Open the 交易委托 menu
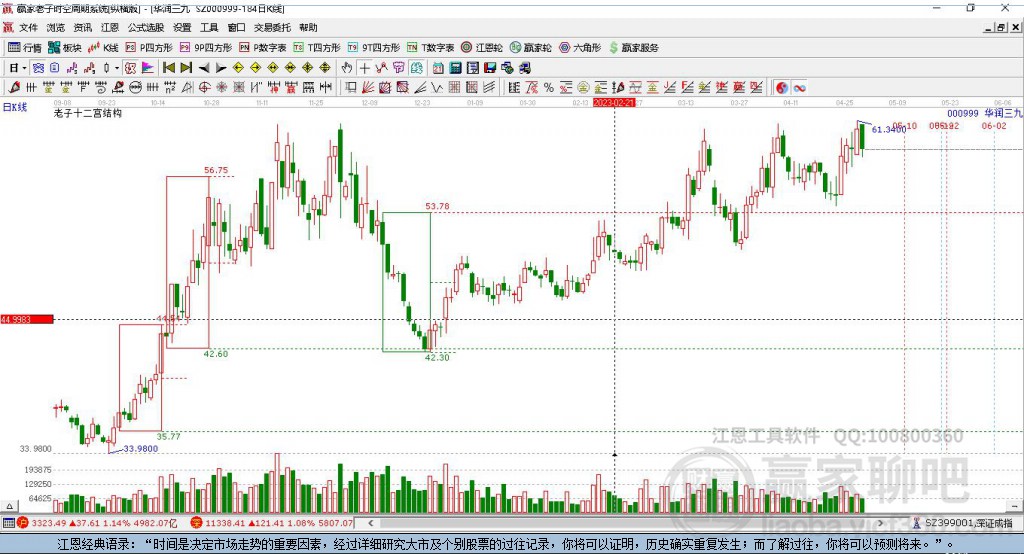This screenshot has width=1024, height=554. coord(272,27)
